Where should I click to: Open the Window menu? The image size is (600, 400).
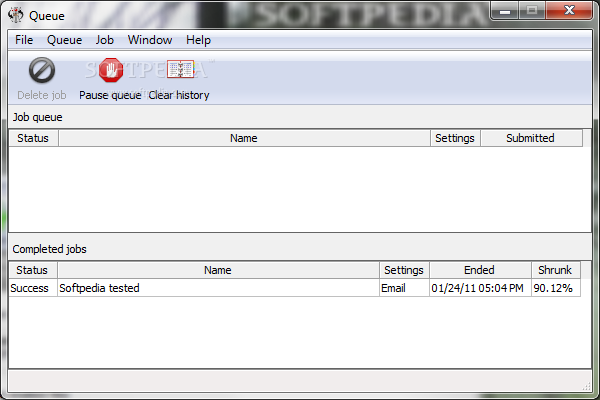(x=150, y=40)
